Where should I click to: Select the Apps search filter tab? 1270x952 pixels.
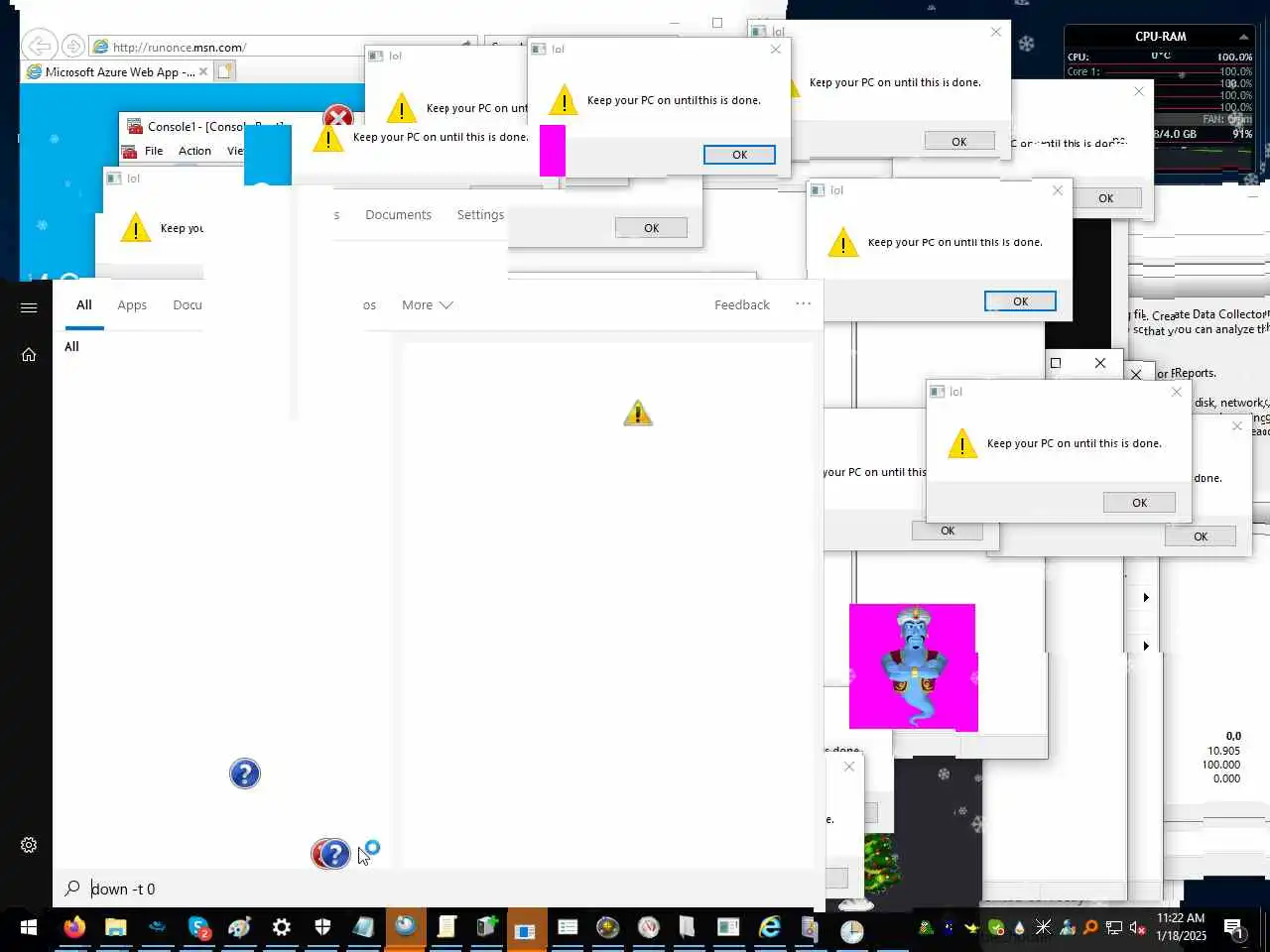coord(132,304)
